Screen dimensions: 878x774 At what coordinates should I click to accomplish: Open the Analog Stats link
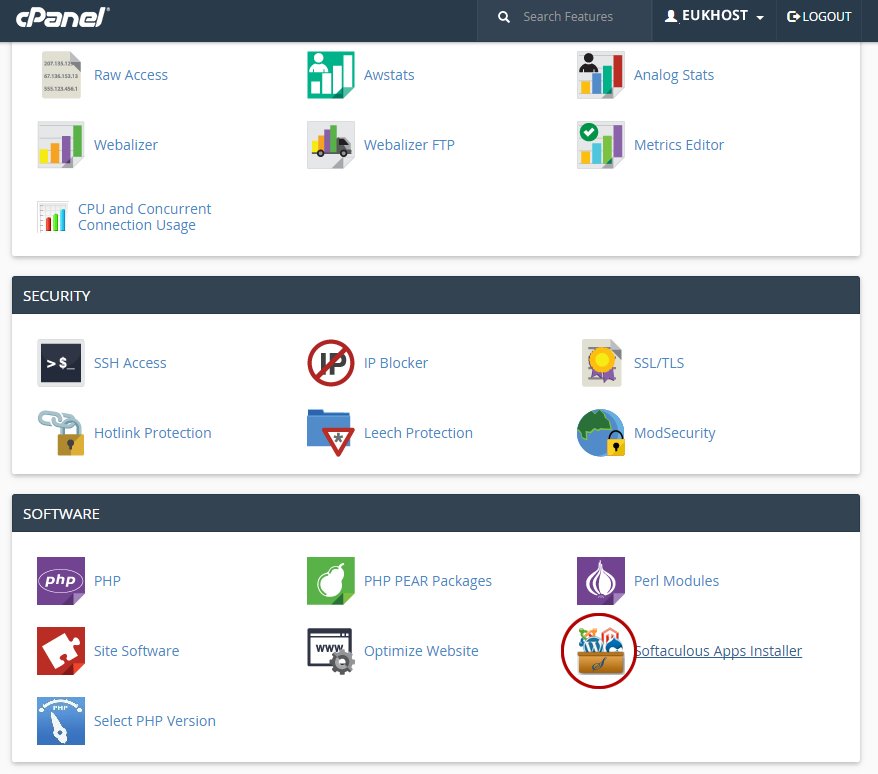[674, 75]
